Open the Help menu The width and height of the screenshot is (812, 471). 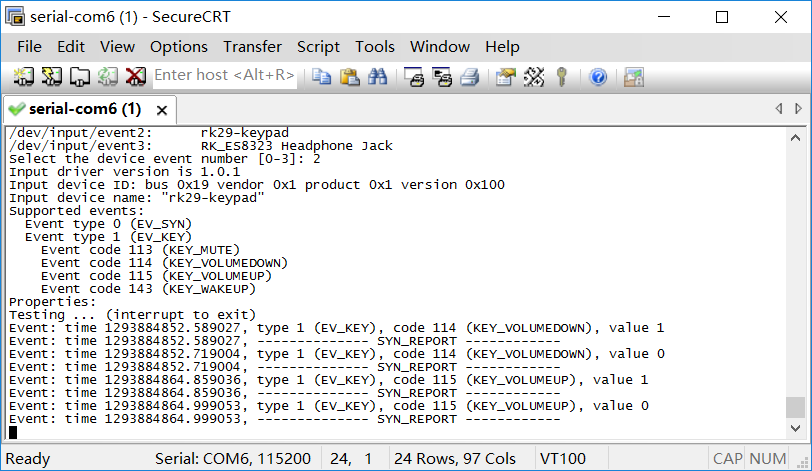click(x=502, y=47)
